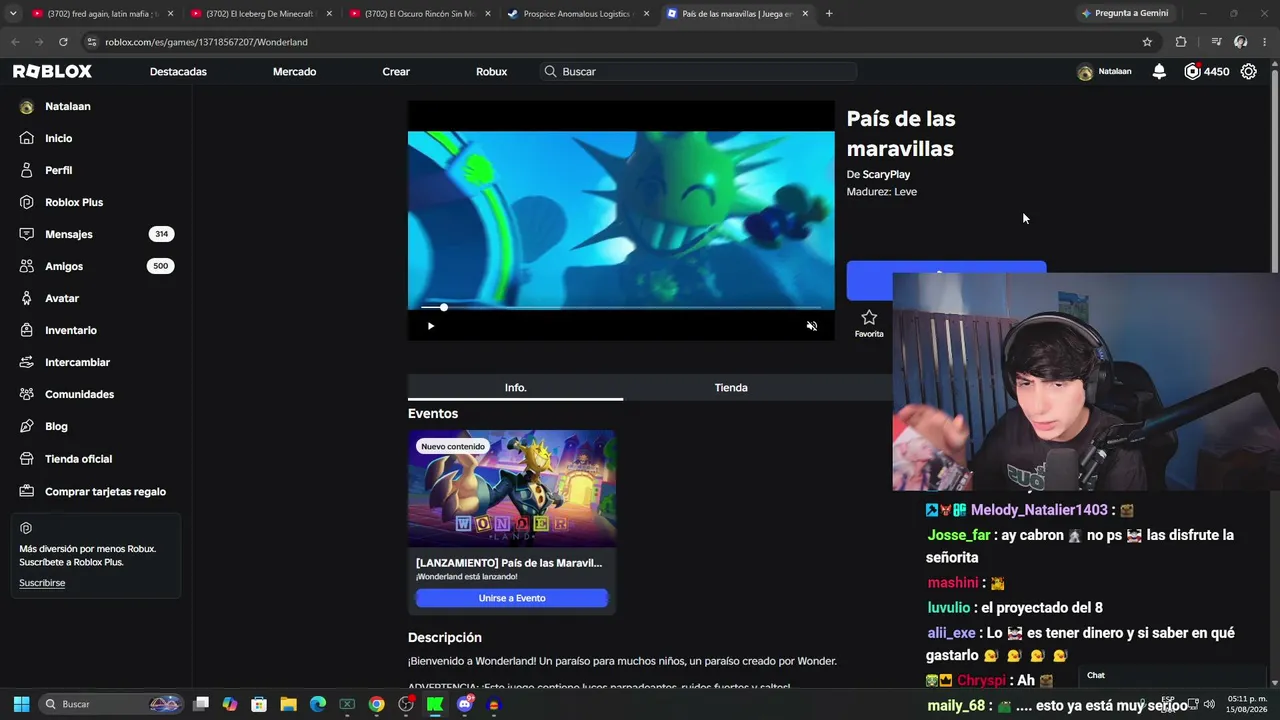Click Pregunta a Gemini button
The width and height of the screenshot is (1280, 720).
(1124, 14)
